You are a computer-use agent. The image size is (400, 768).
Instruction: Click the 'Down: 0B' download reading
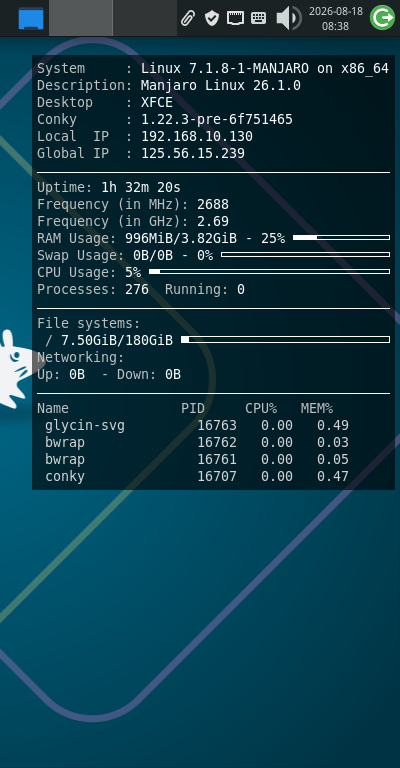pyautogui.click(x=149, y=375)
